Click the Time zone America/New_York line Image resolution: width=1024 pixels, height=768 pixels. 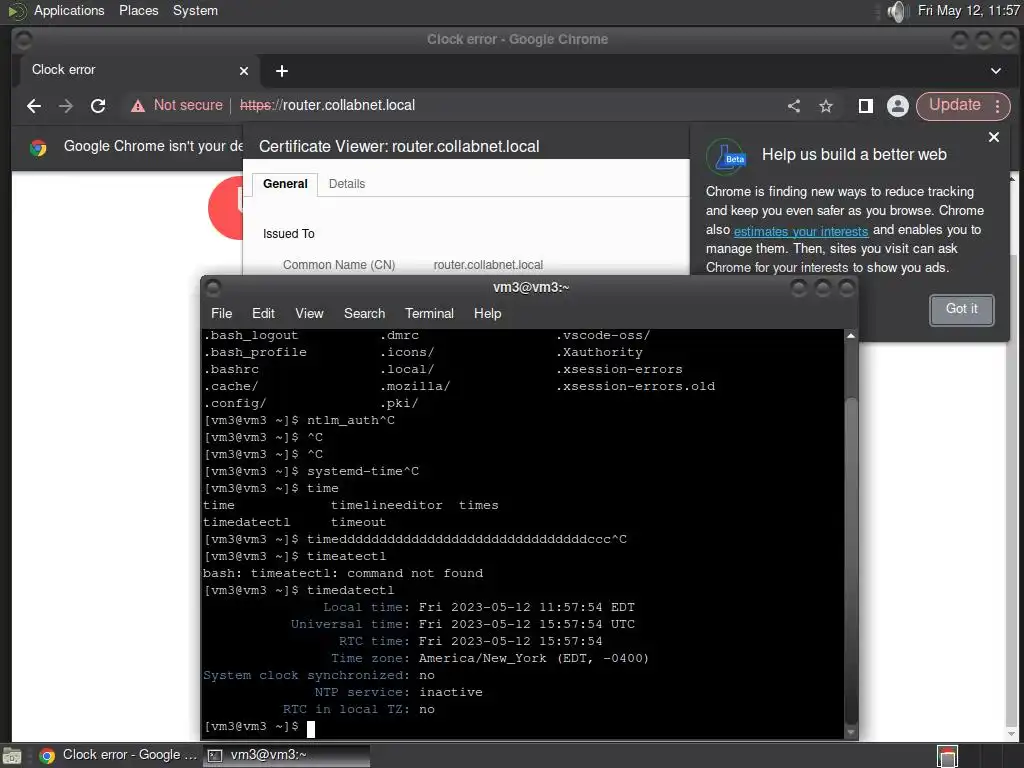click(490, 658)
